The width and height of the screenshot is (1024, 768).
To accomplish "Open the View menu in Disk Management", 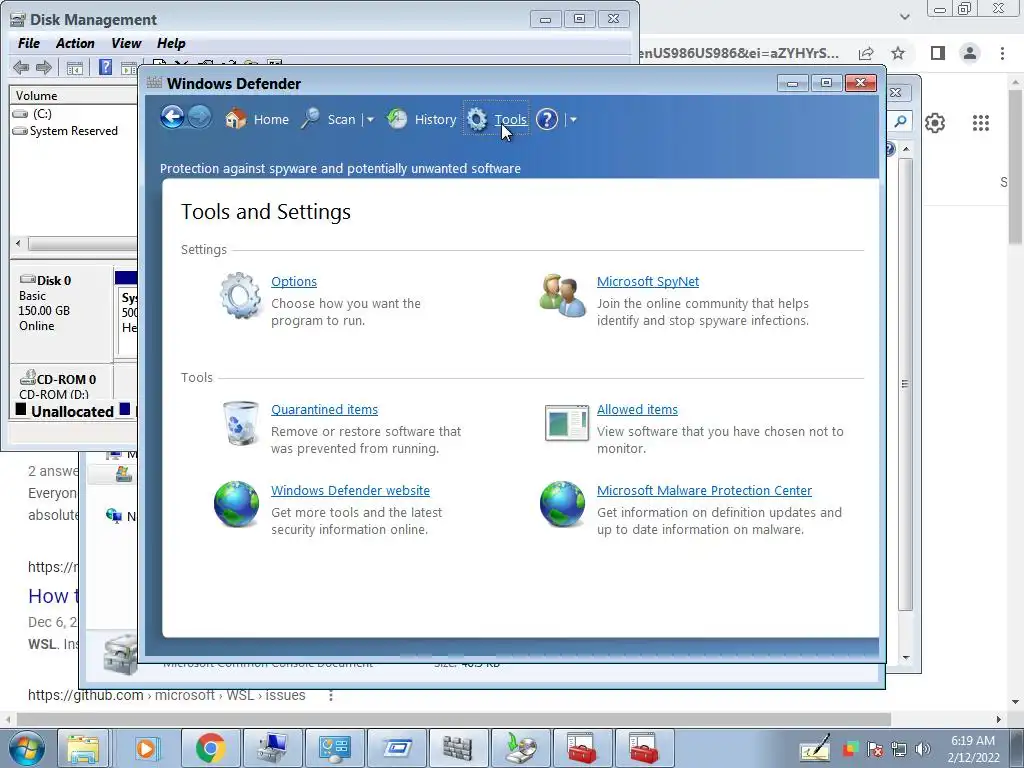I will tap(126, 43).
